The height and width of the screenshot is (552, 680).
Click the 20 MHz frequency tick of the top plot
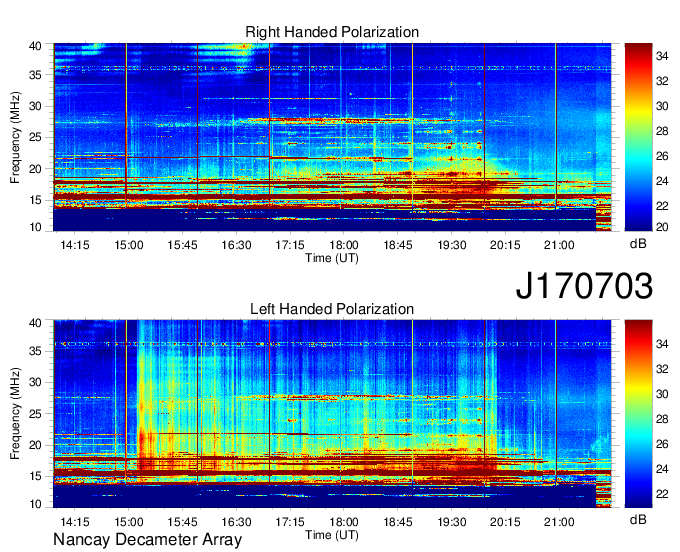pyautogui.click(x=36, y=169)
